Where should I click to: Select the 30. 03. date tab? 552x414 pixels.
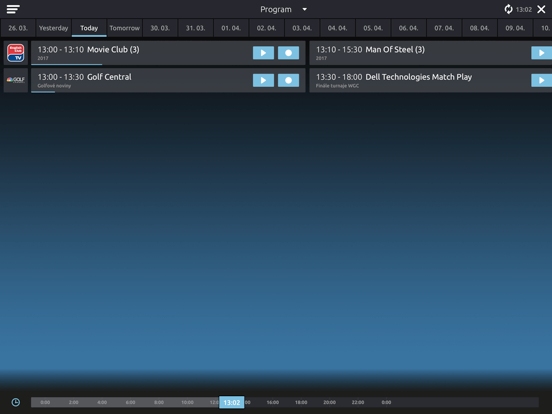point(160,28)
